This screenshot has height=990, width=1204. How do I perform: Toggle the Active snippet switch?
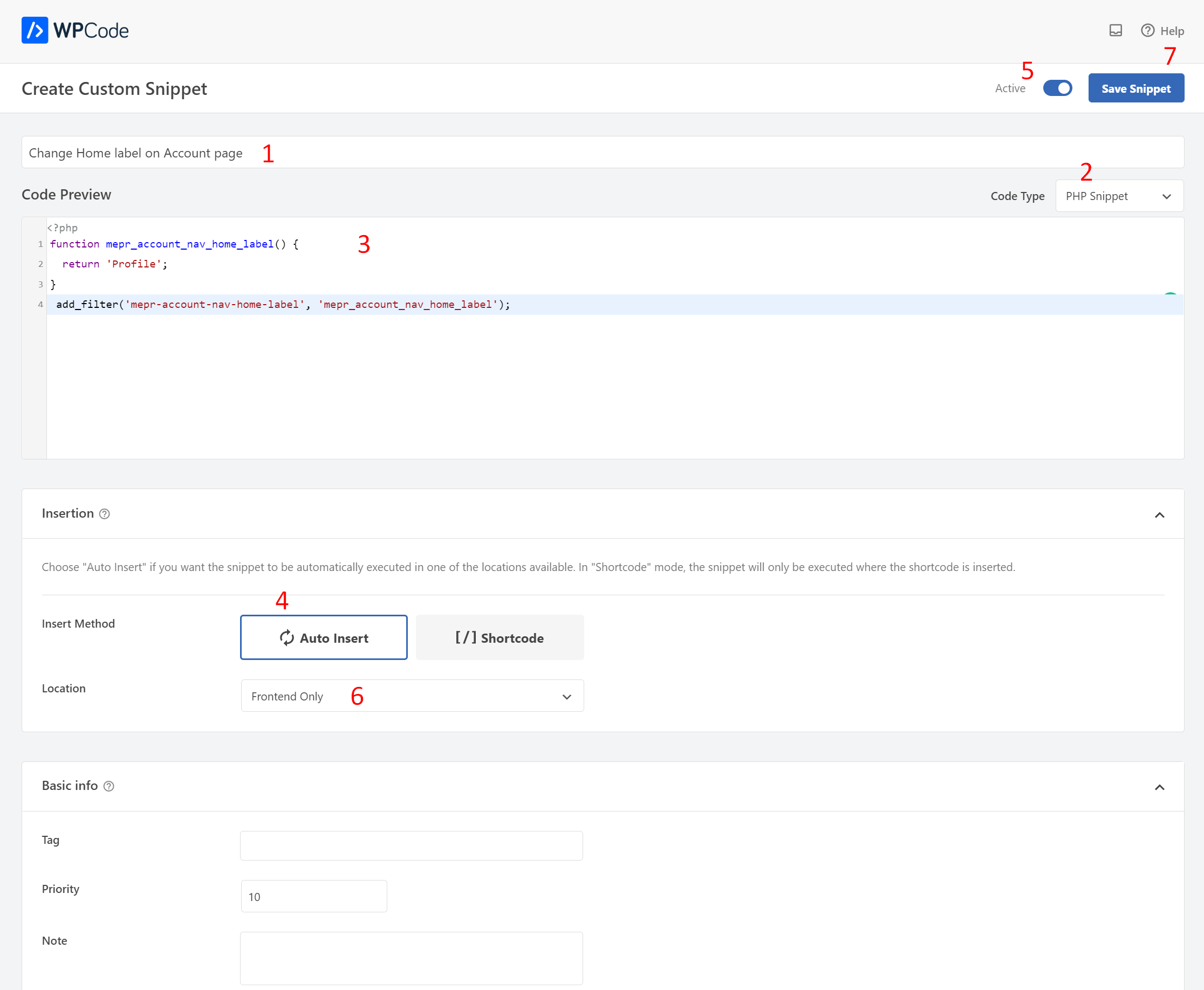[1057, 88]
